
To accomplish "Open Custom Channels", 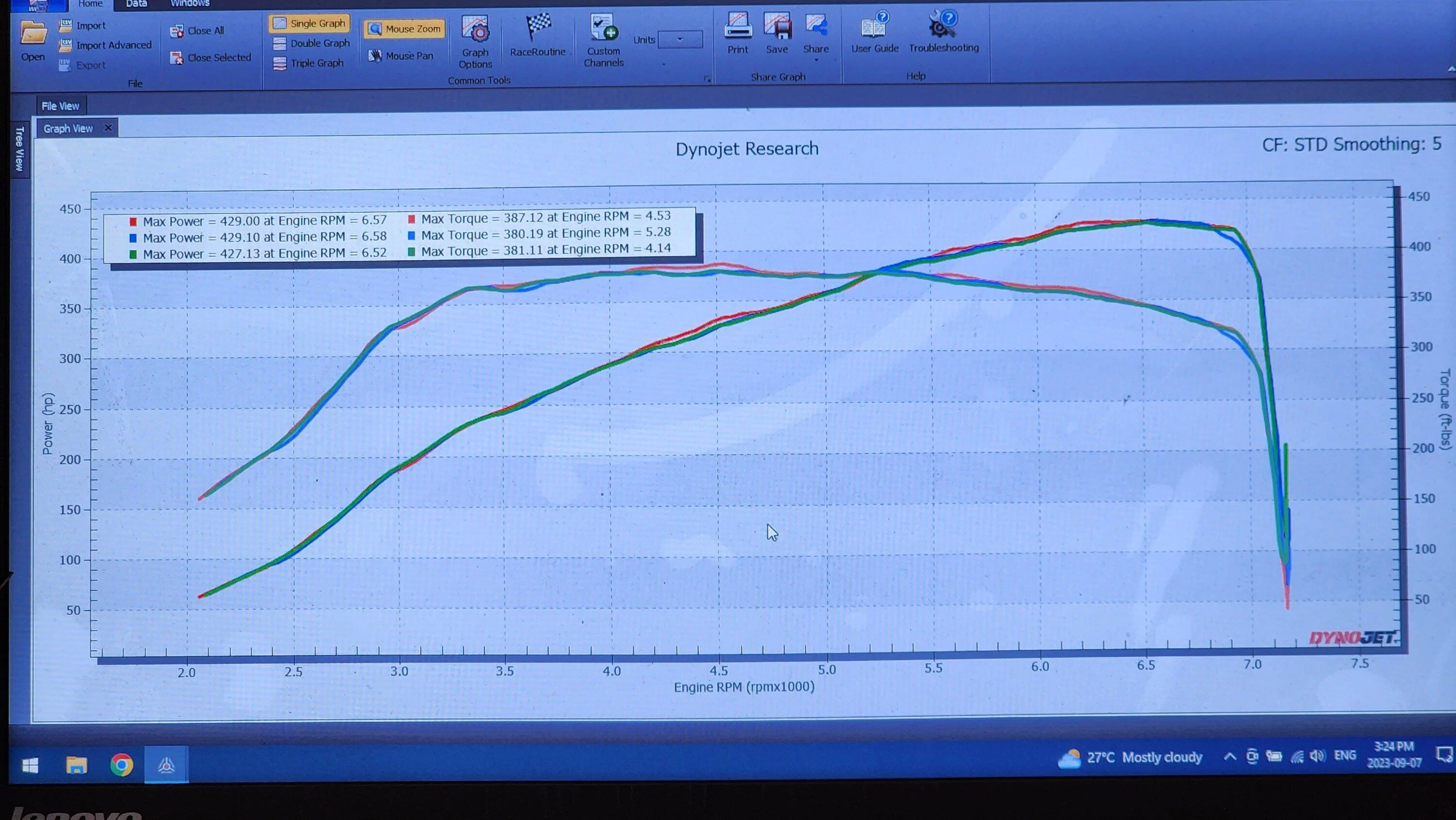I will coord(603,40).
